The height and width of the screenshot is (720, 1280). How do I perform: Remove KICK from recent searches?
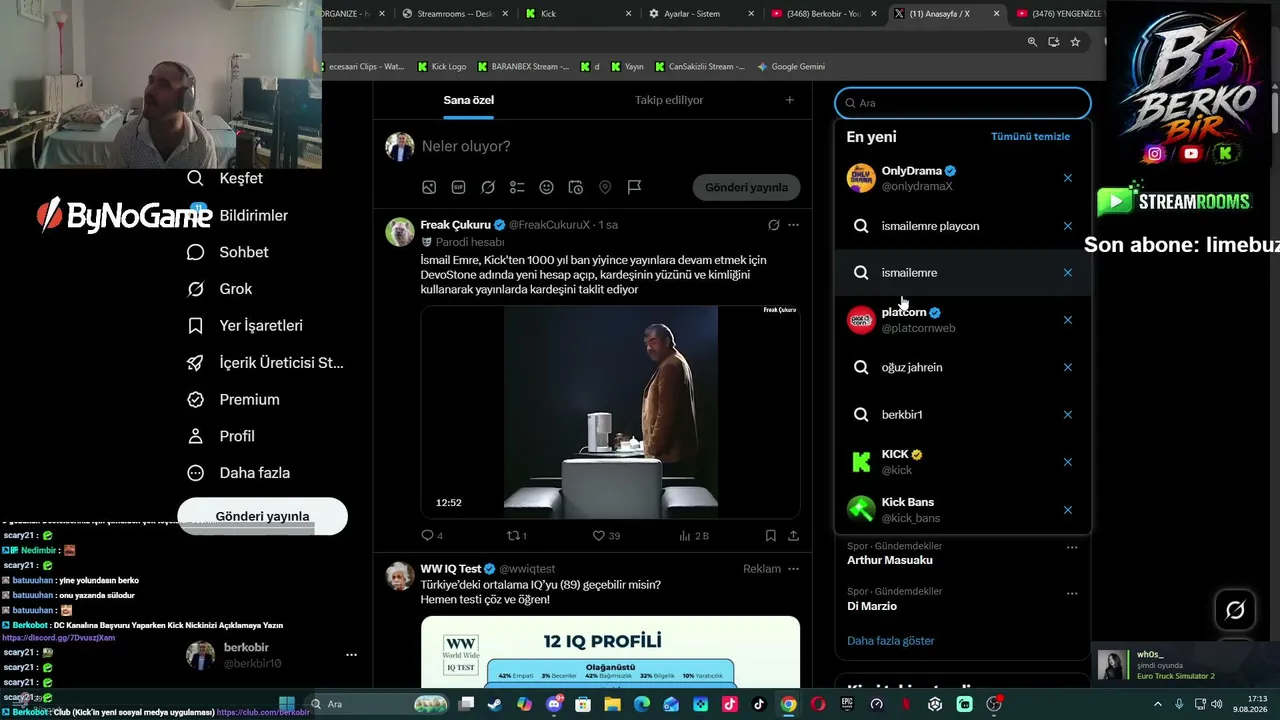tap(1068, 462)
